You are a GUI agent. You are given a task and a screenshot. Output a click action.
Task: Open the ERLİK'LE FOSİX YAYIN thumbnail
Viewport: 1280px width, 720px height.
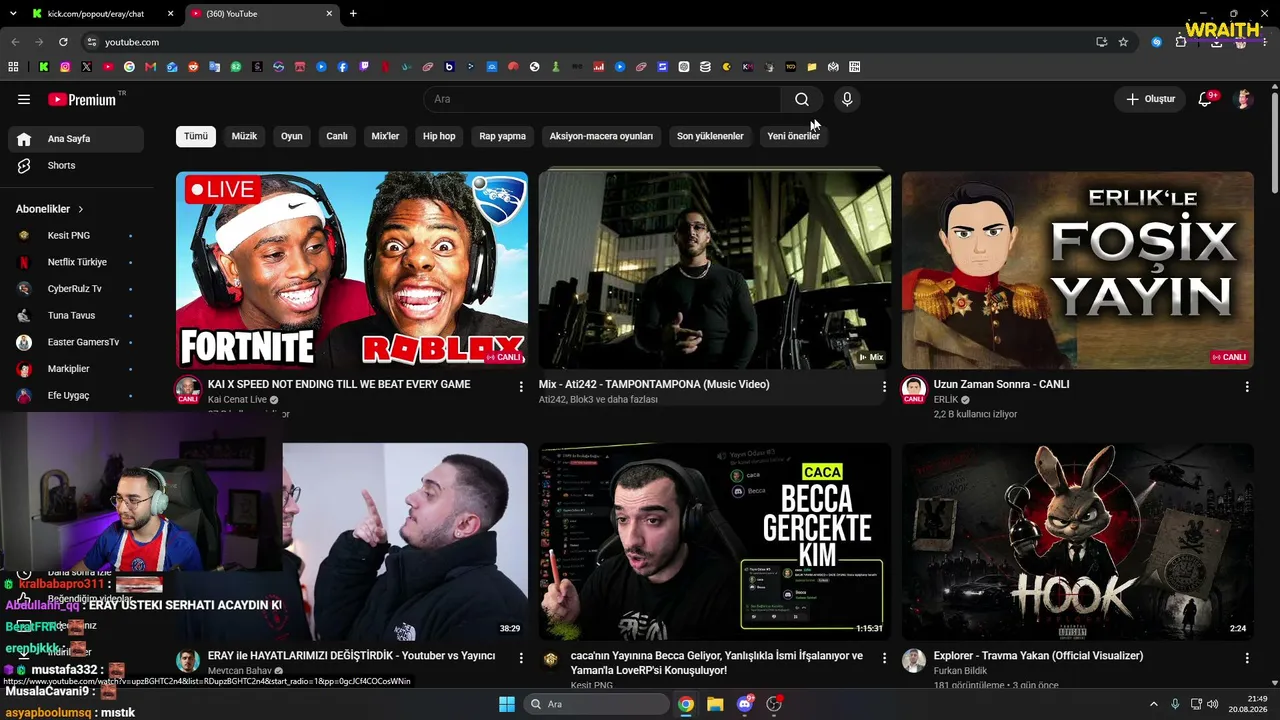pyautogui.click(x=1078, y=271)
